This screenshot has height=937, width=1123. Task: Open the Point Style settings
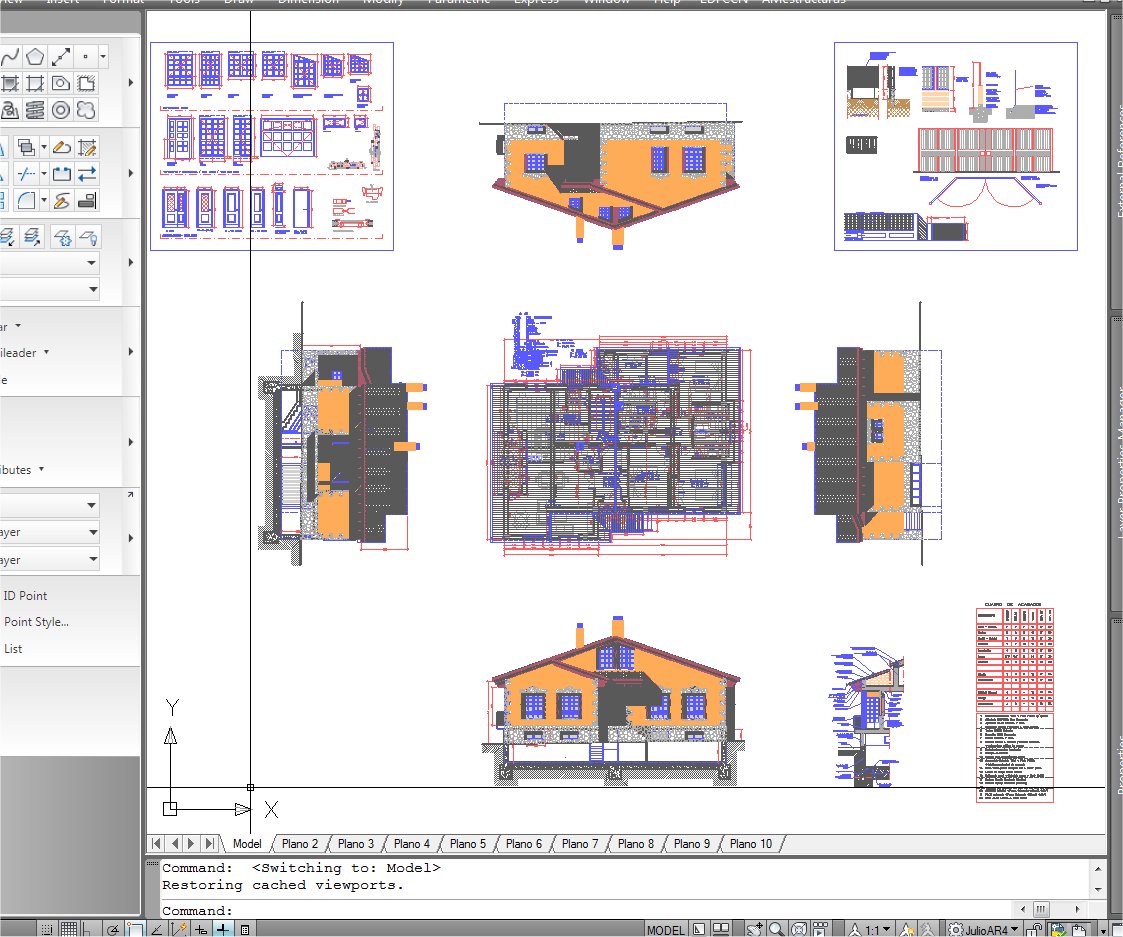point(36,622)
